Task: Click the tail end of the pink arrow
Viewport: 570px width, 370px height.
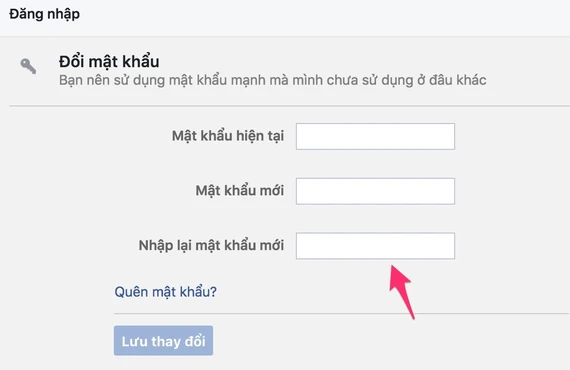Action: pyautogui.click(x=412, y=316)
